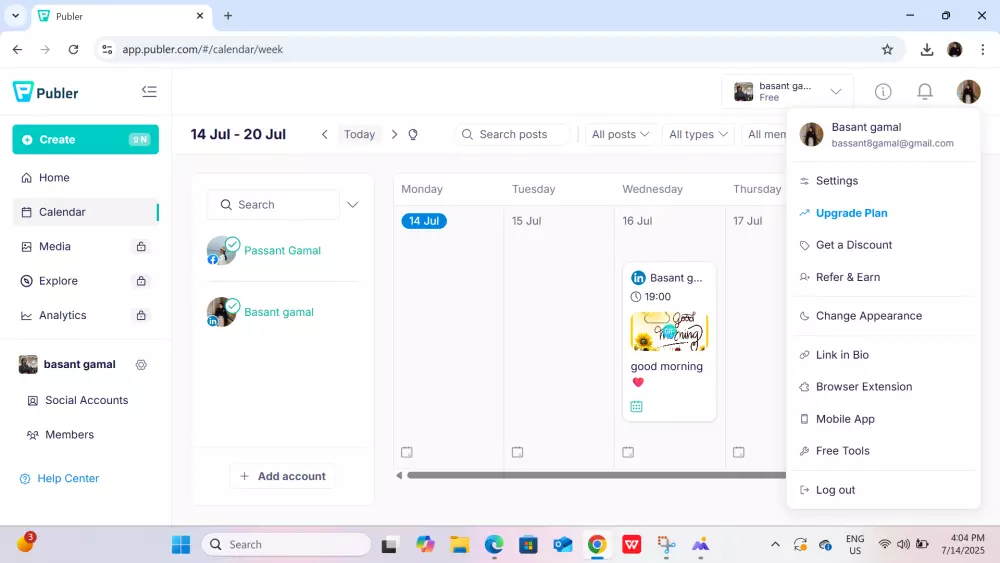
Task: Open the All posts filter dropdown
Action: point(620,135)
